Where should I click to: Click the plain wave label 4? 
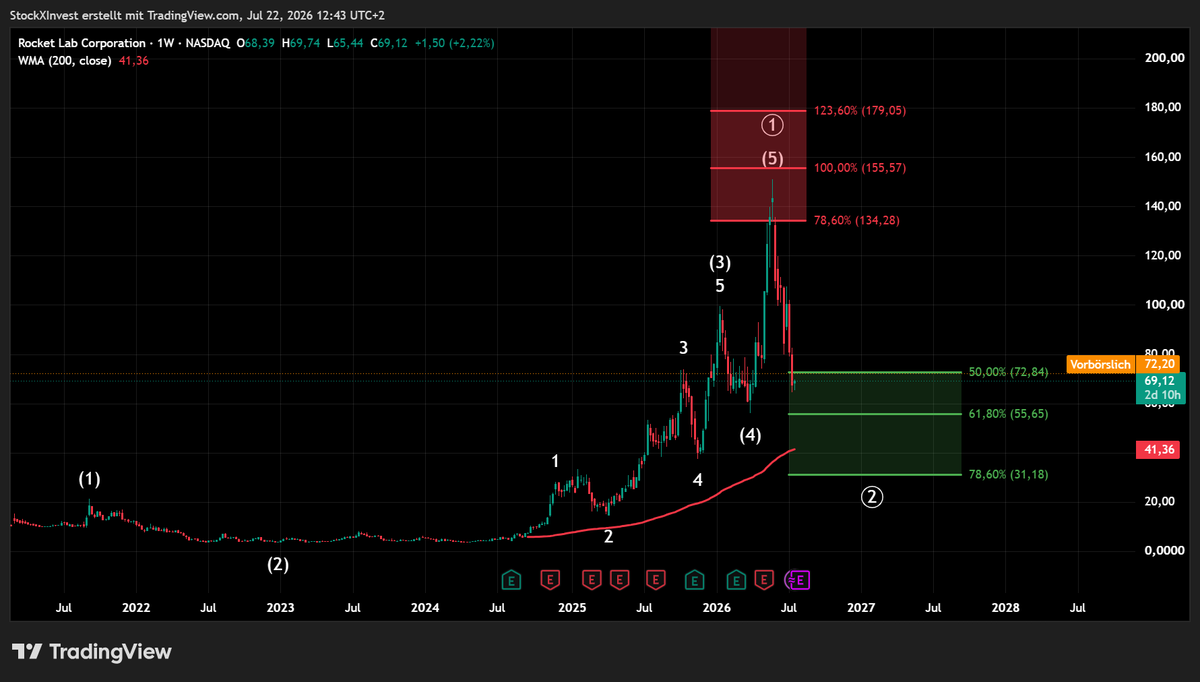tap(698, 480)
